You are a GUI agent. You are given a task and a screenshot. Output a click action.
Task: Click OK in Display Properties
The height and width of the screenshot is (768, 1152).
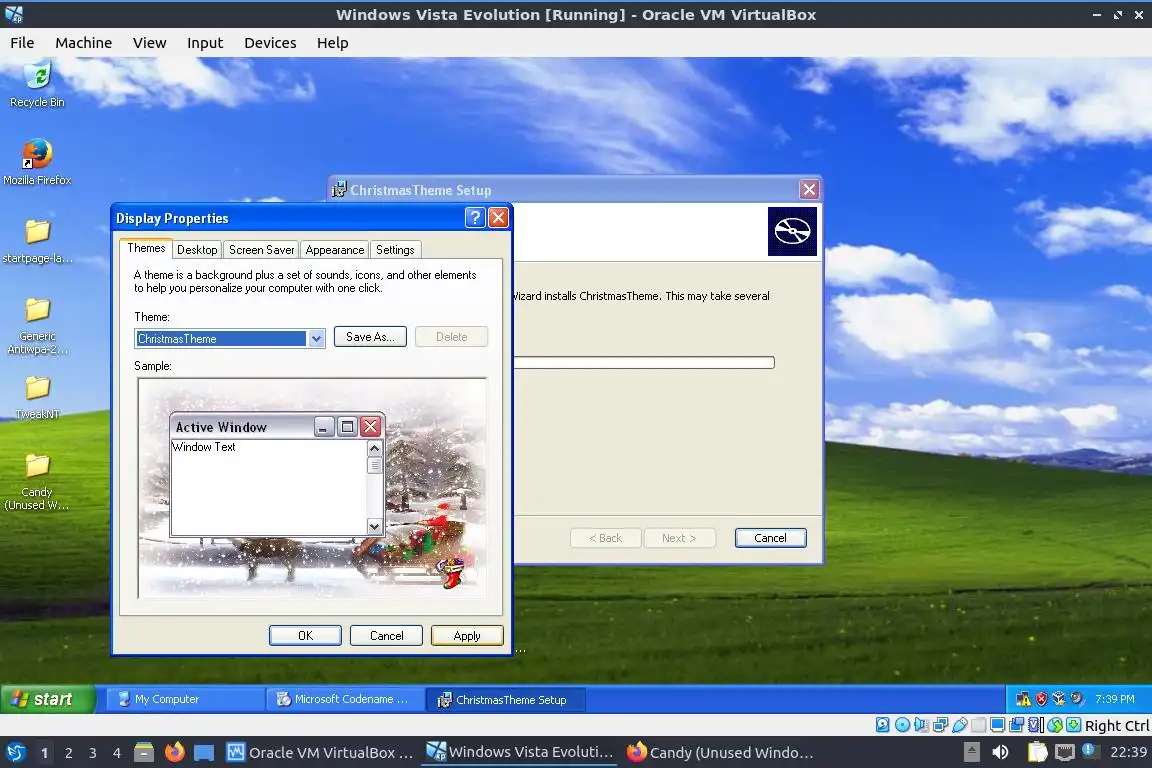pyautogui.click(x=305, y=636)
